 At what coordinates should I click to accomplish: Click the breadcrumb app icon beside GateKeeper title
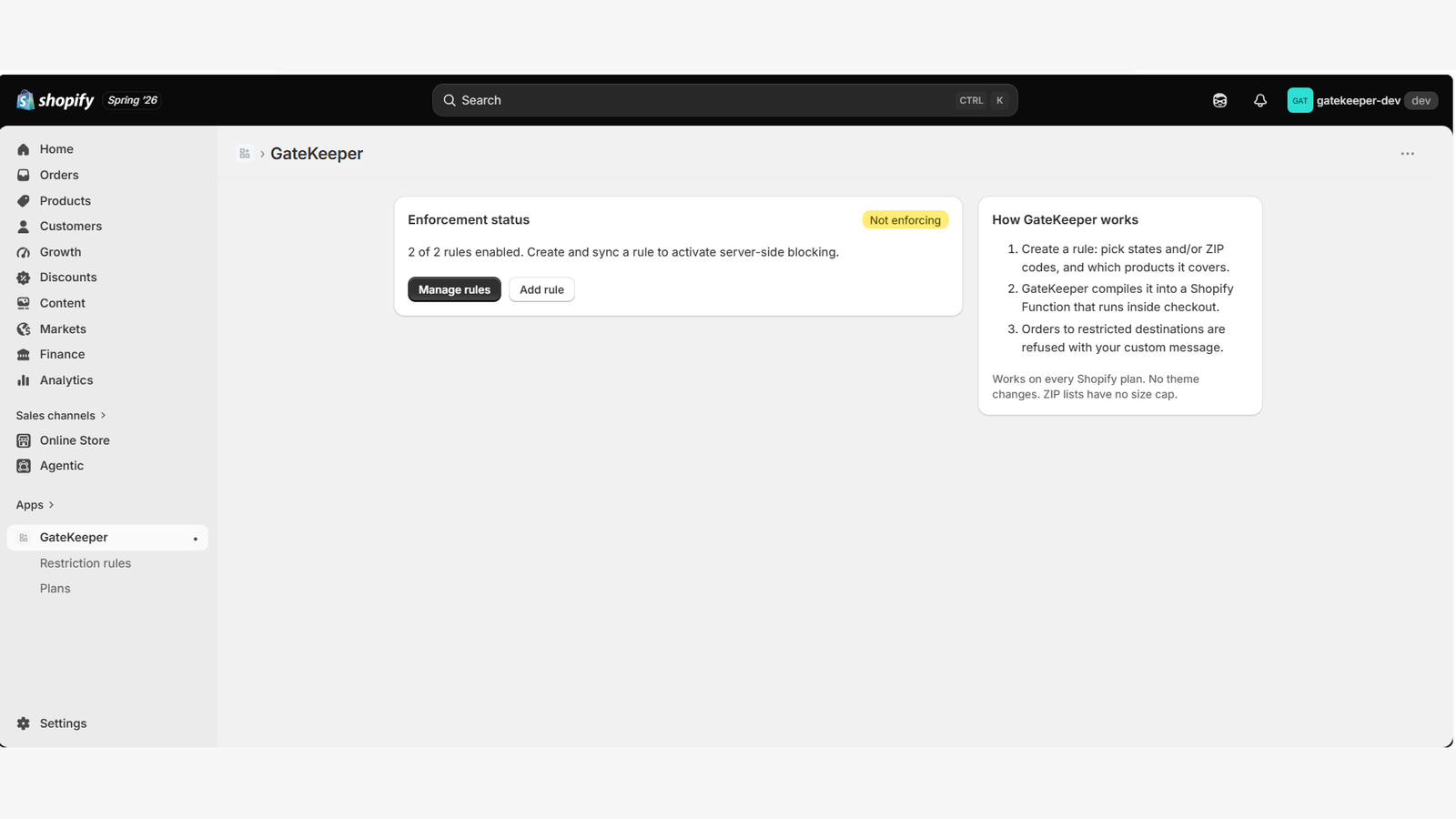[x=245, y=154]
